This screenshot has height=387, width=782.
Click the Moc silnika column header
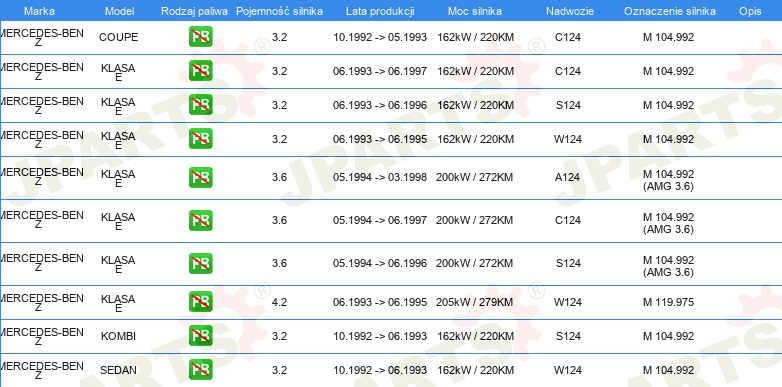[475, 11]
